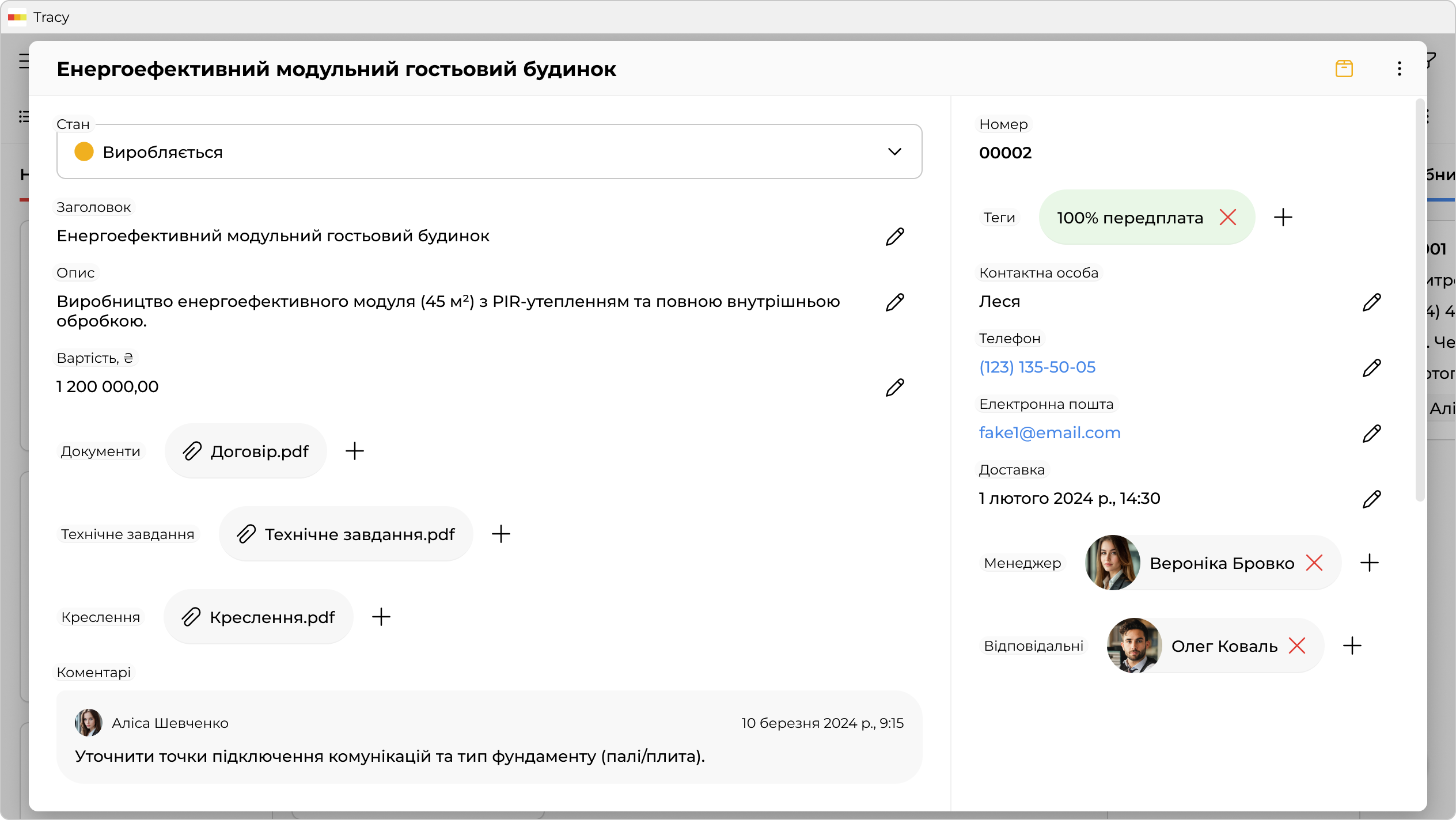Screen dimensions: 1456x820
Task: Edit the Доставка date with pencil icon
Action: pos(1371,499)
